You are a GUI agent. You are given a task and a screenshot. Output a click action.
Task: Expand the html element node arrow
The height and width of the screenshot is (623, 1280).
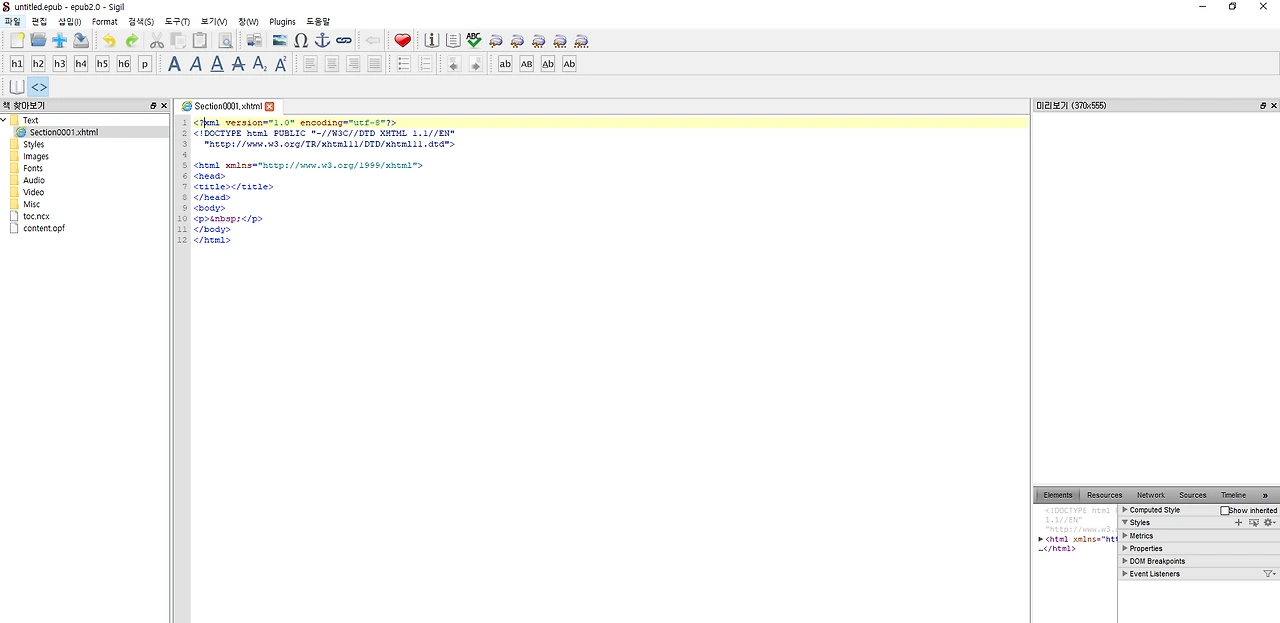[x=1041, y=539]
